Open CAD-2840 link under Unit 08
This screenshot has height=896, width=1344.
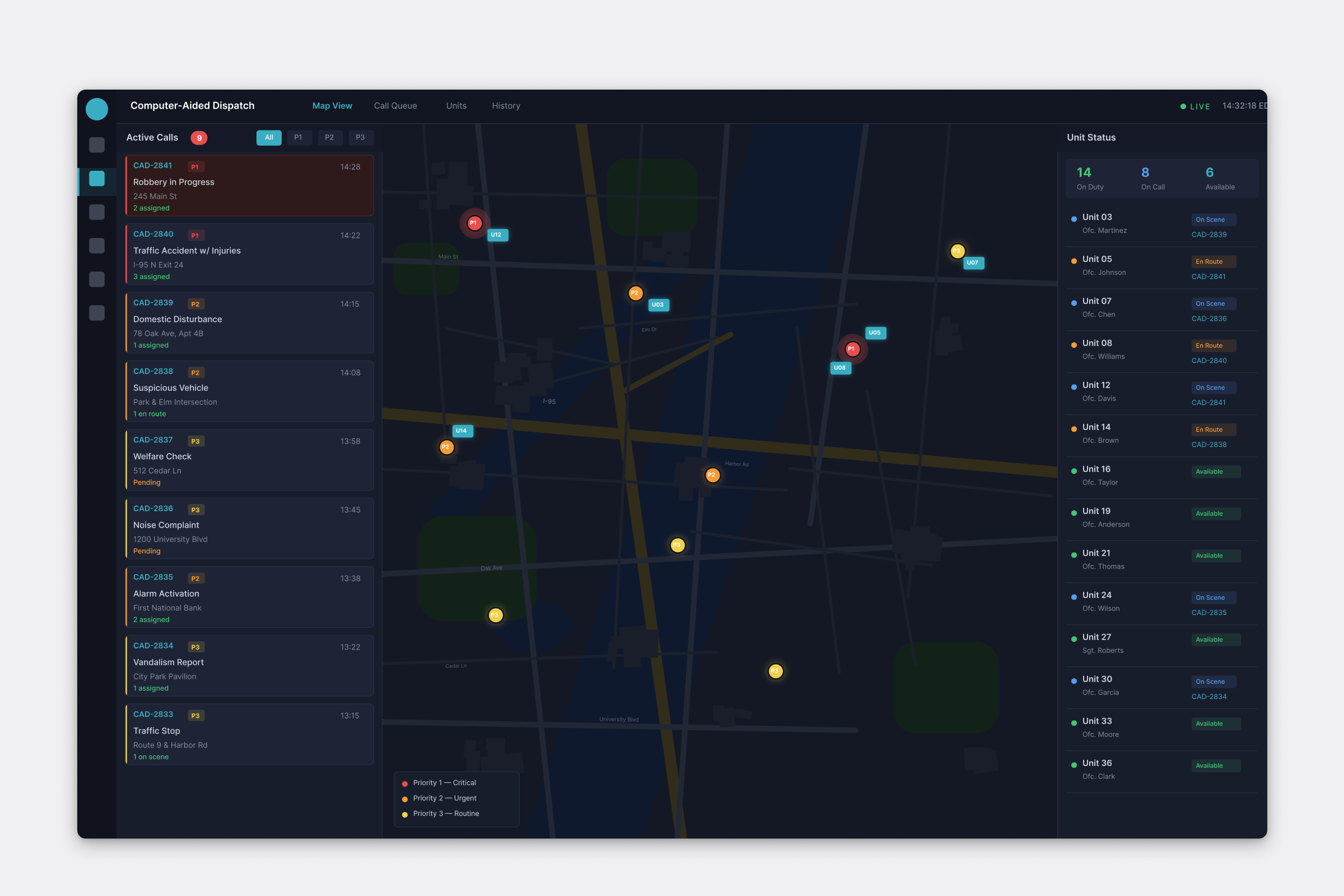1208,361
